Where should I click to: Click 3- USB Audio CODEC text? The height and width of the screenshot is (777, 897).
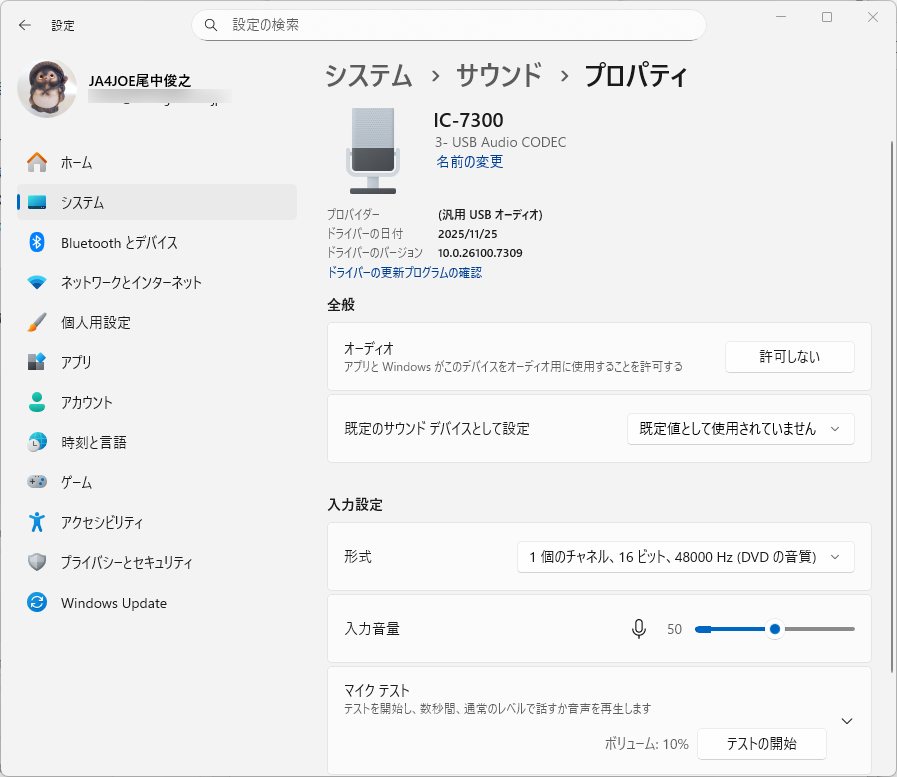[x=501, y=142]
